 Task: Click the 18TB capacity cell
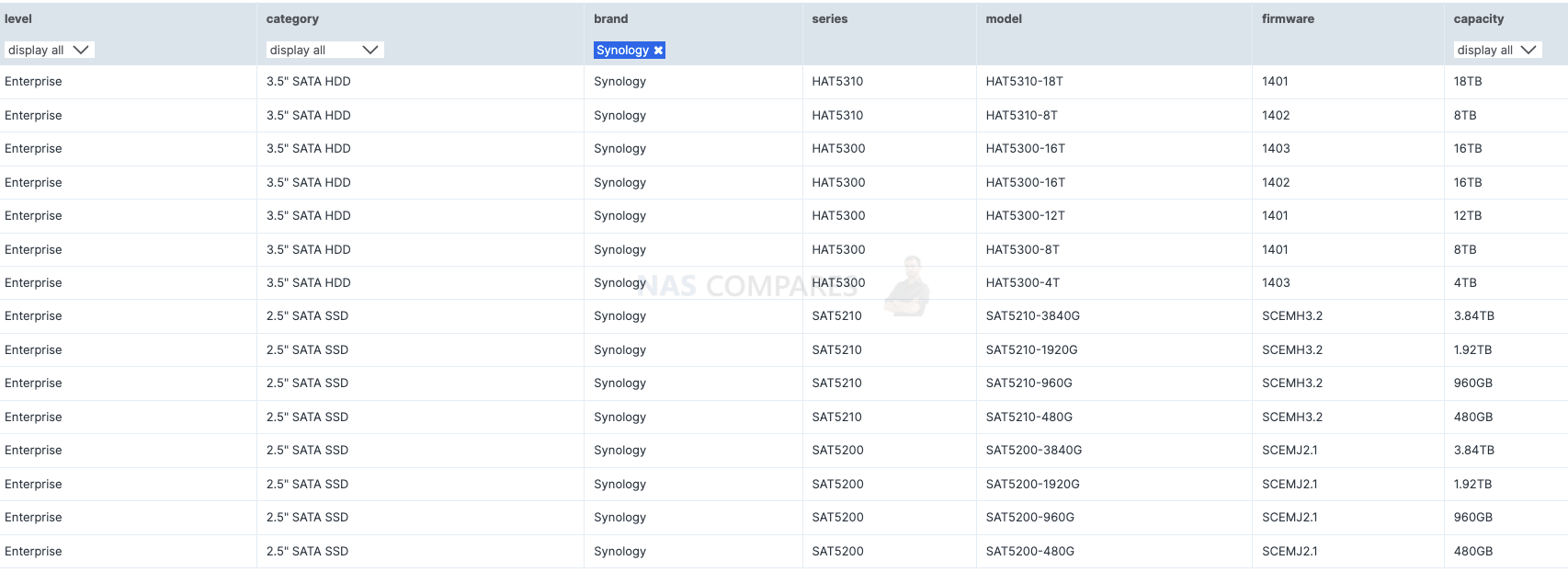[1468, 82]
